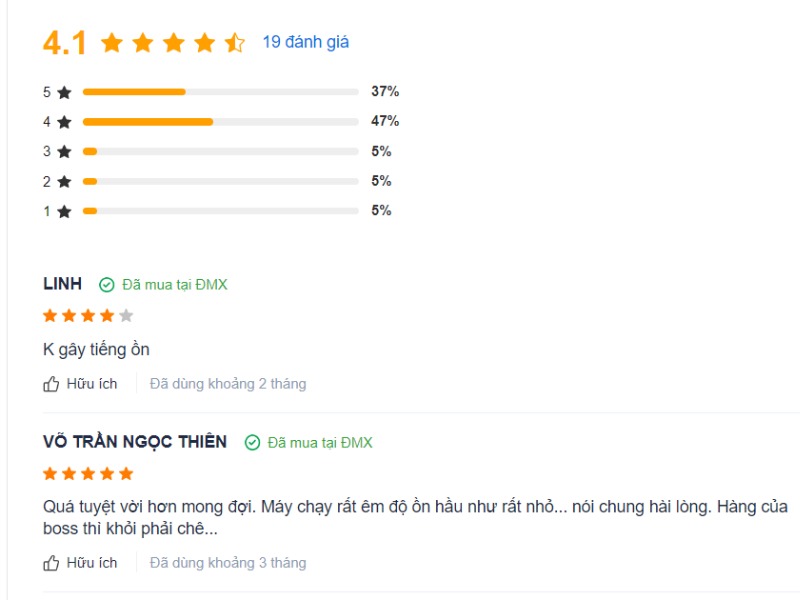The height and width of the screenshot is (600, 800).
Task: Click the 5 star rating row icon
Action: pyautogui.click(x=64, y=92)
